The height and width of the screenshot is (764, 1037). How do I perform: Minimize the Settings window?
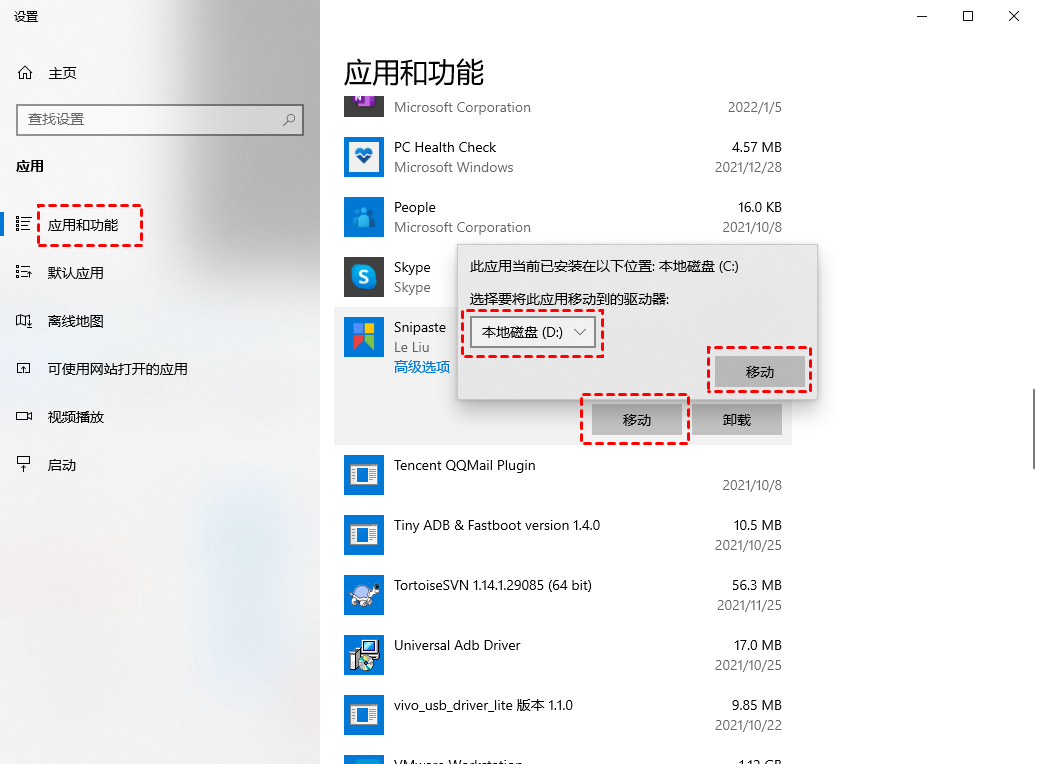pyautogui.click(x=922, y=16)
